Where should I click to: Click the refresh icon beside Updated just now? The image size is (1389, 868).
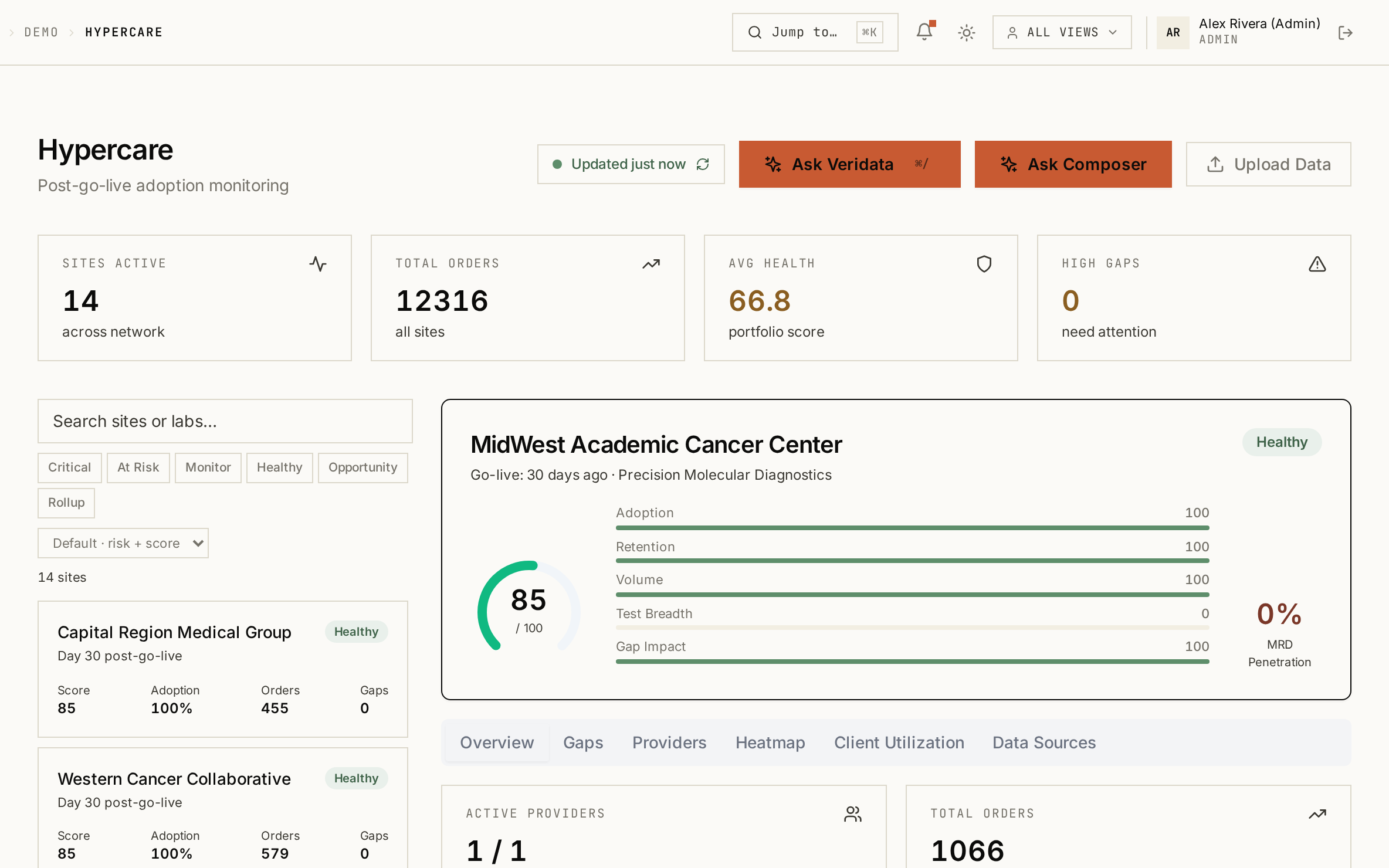pos(703,164)
